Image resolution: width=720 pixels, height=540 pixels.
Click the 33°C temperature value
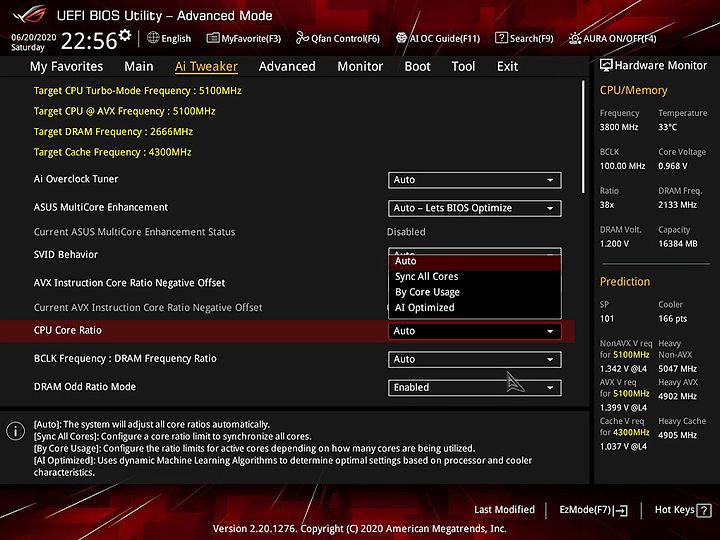point(668,127)
